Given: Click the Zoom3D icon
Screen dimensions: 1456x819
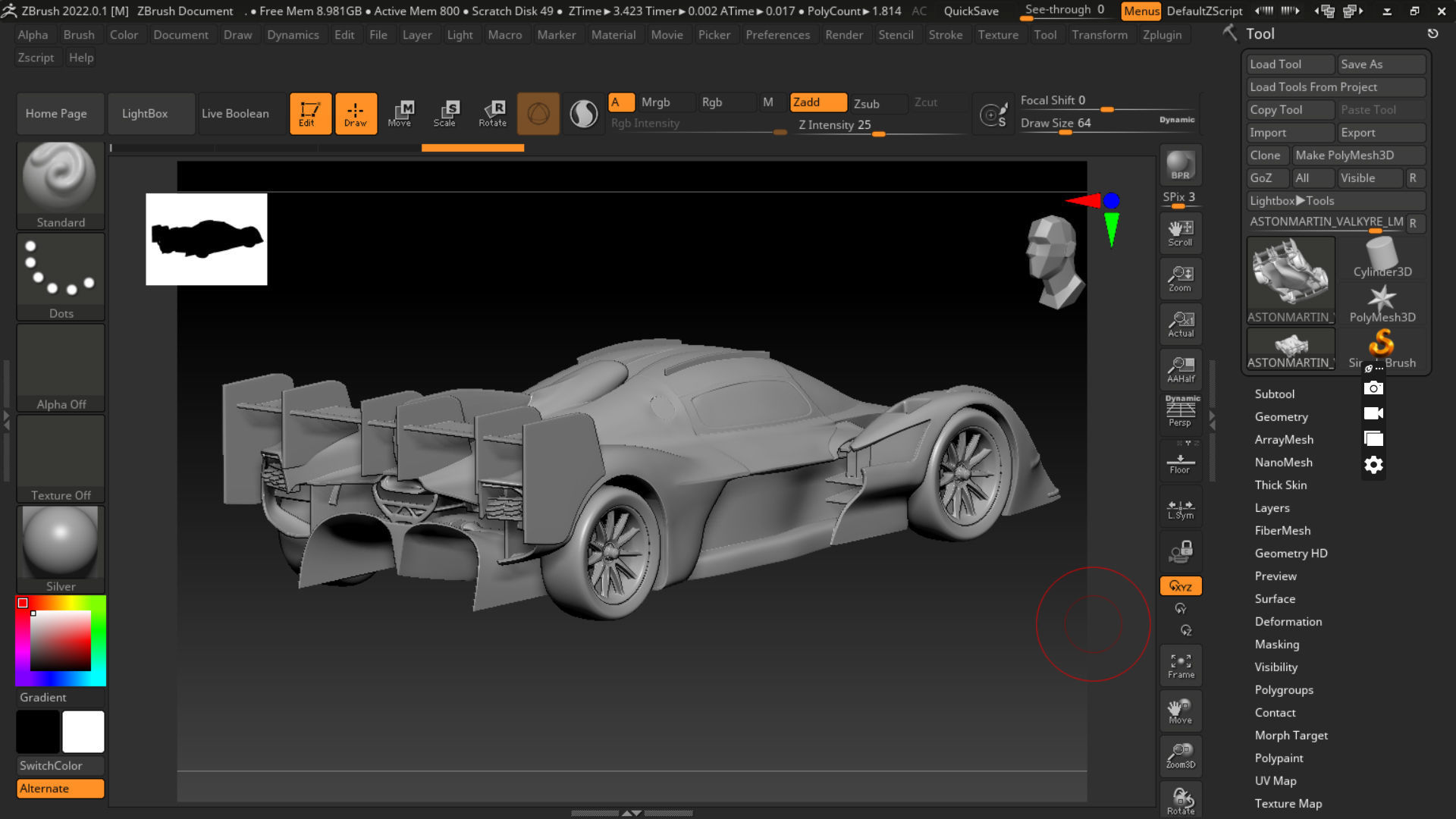Looking at the screenshot, I should pos(1181,756).
